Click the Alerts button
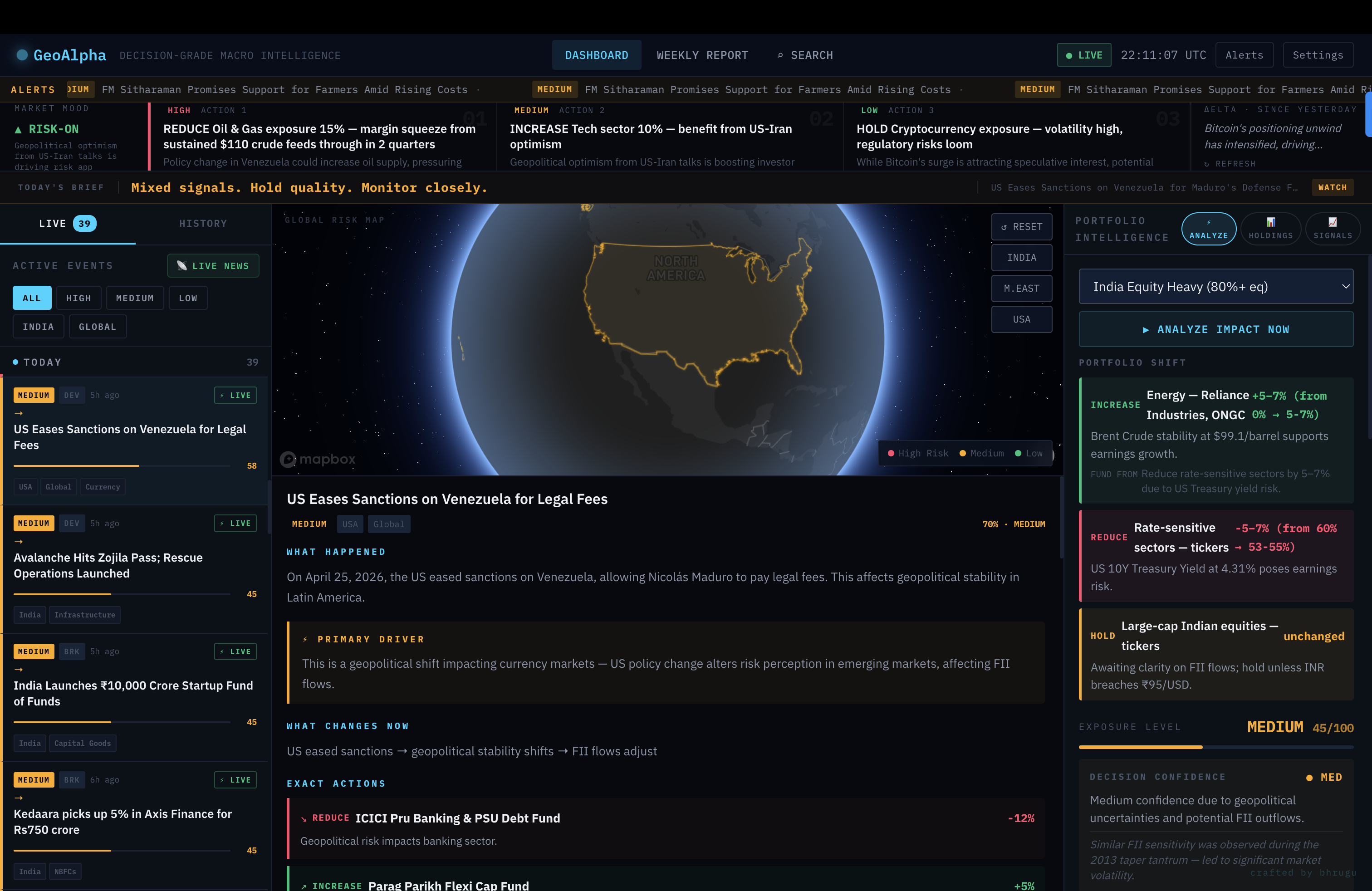1372x891 pixels. click(1244, 55)
